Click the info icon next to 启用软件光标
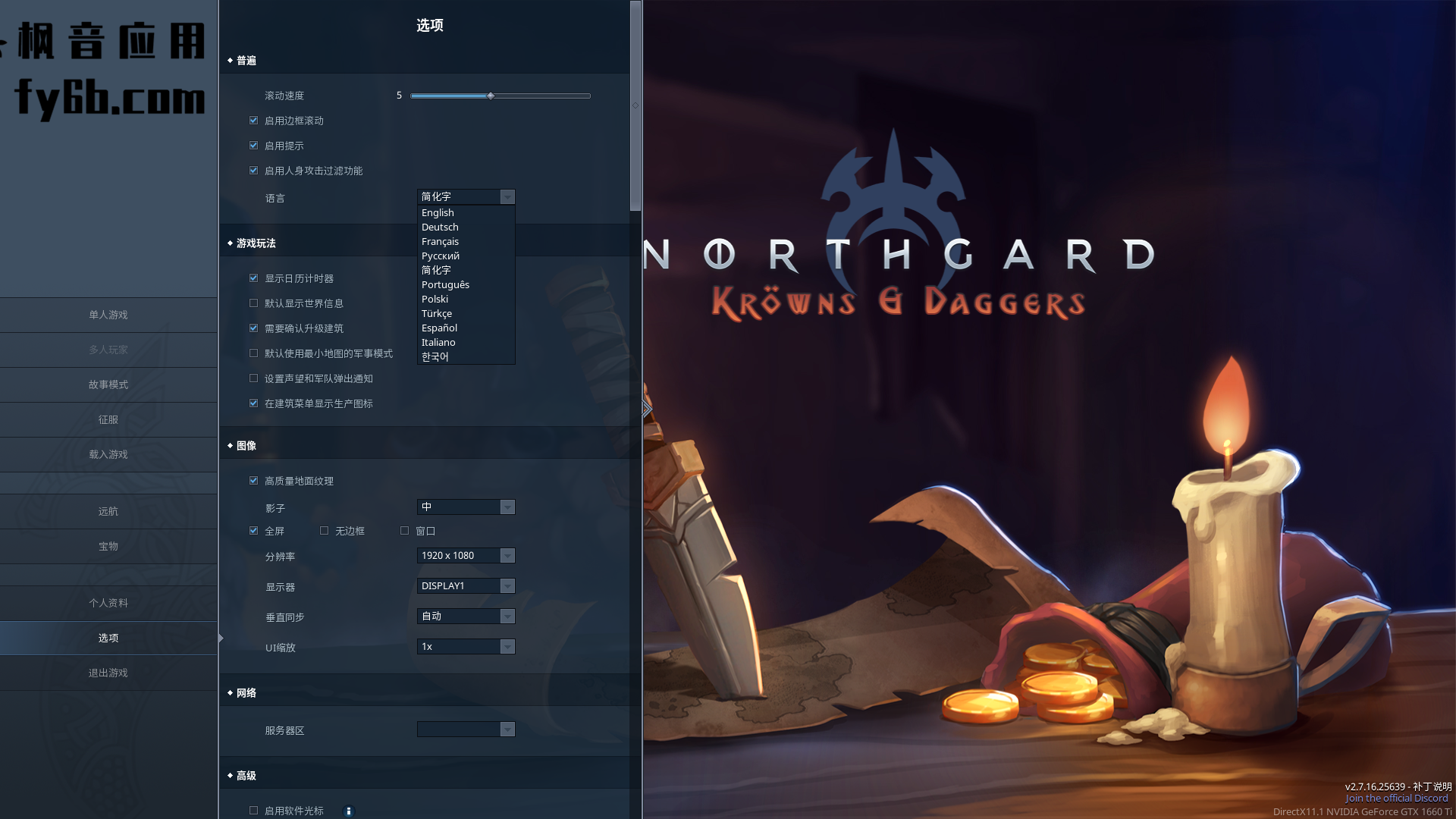The width and height of the screenshot is (1456, 819). [349, 811]
